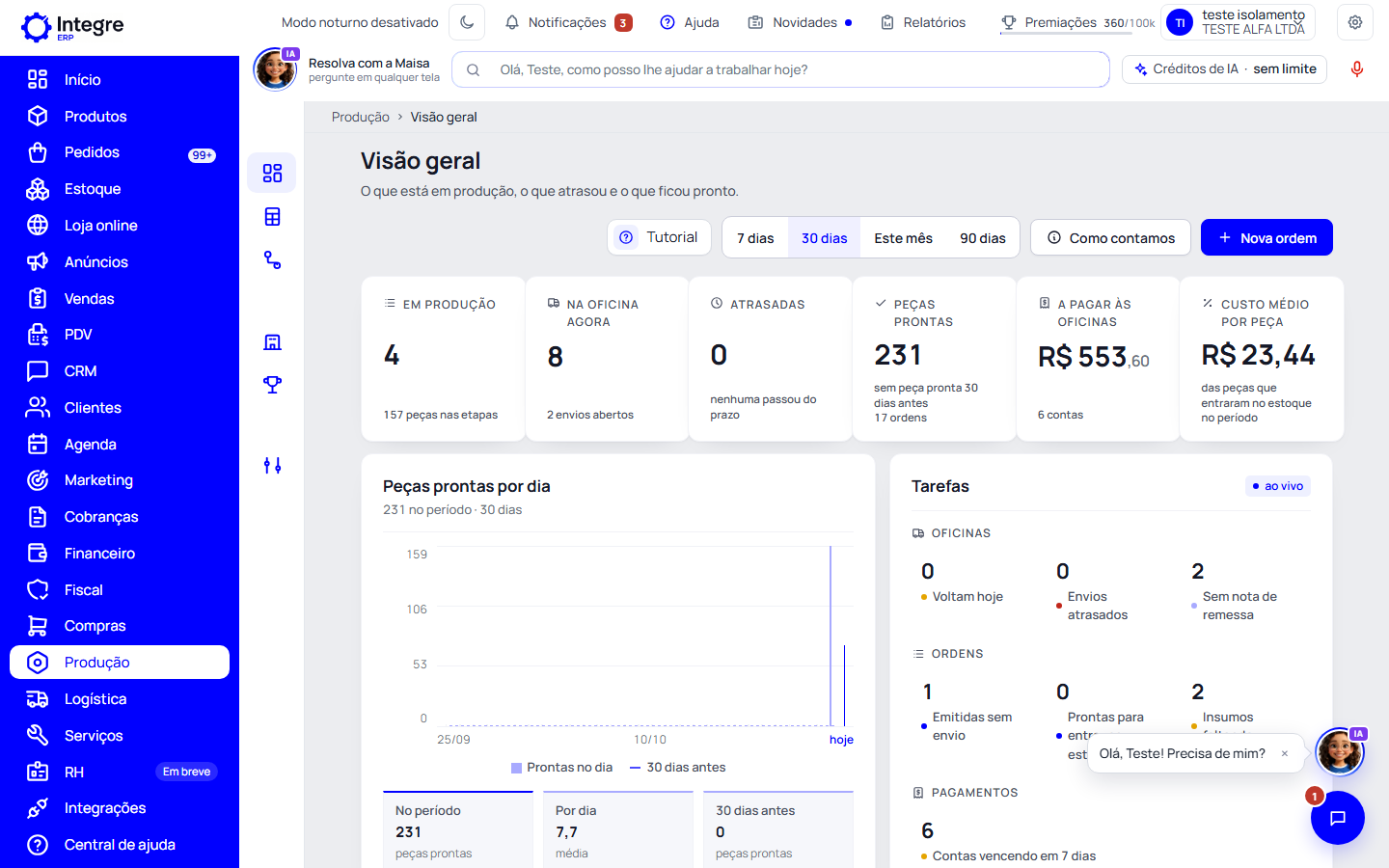Select the 90 dias period tab
This screenshot has width=1389, height=868.
(983, 238)
